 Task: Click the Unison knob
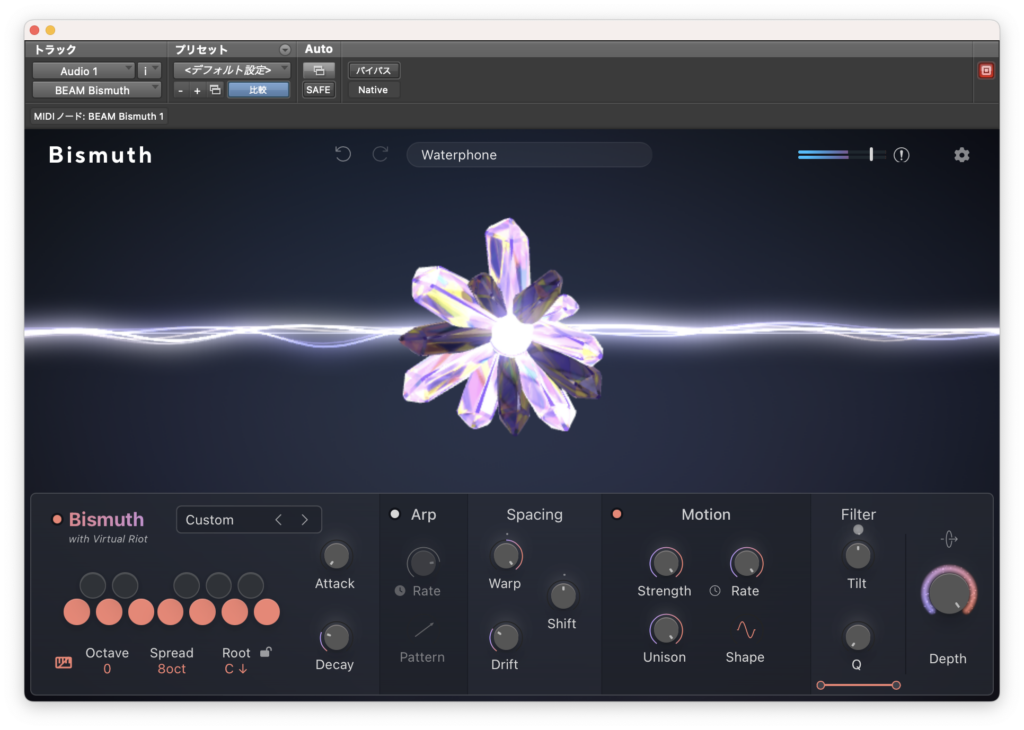tap(665, 629)
